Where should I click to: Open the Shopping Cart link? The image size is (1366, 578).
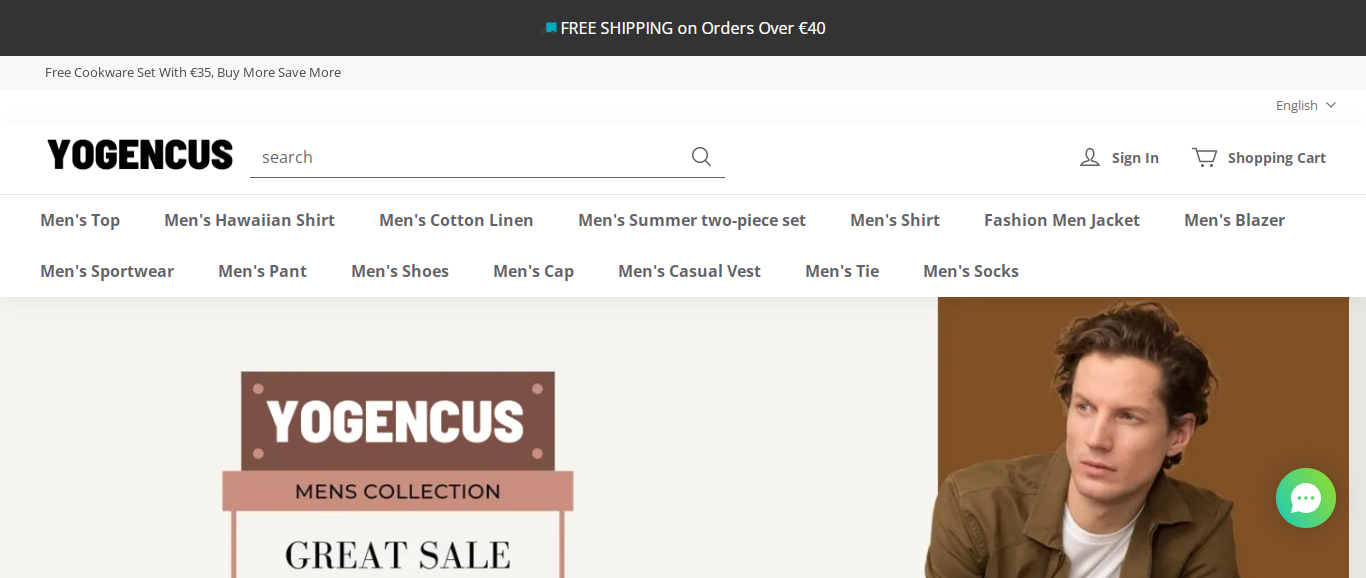[x=1276, y=158]
